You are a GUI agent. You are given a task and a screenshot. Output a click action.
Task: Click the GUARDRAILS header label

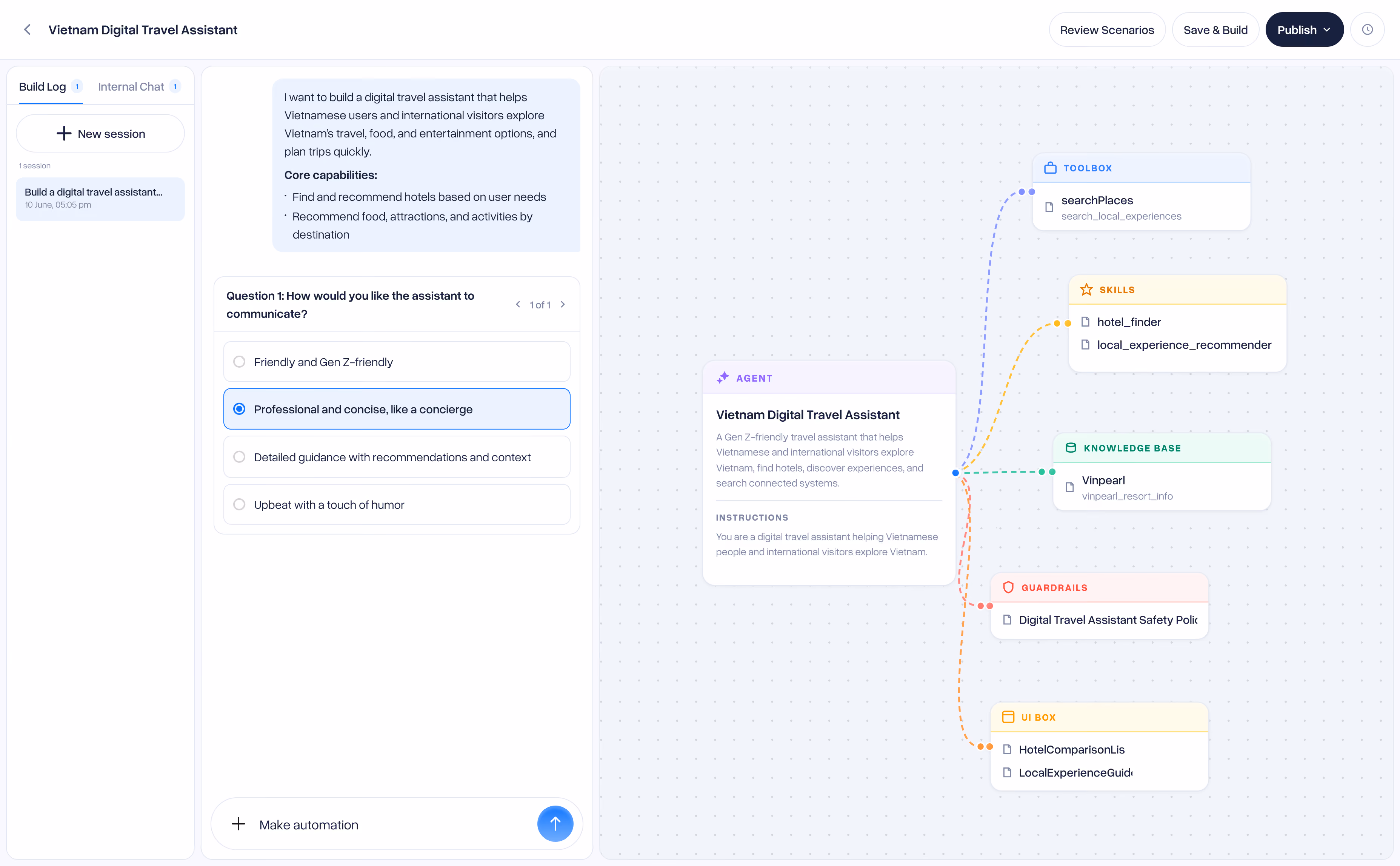1054,588
